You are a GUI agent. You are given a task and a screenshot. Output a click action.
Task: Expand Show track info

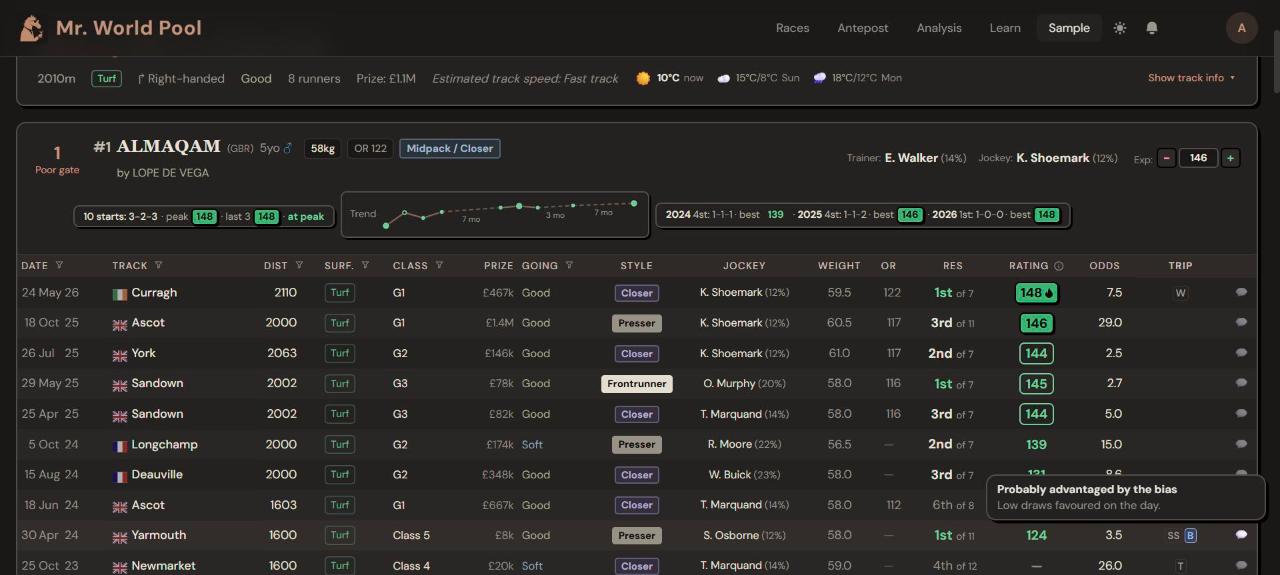[1192, 78]
